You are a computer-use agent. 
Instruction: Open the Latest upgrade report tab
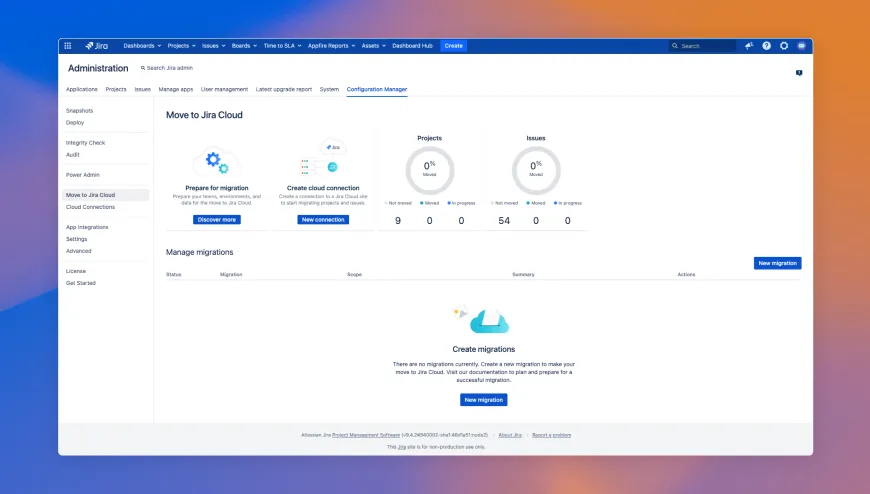pos(284,89)
